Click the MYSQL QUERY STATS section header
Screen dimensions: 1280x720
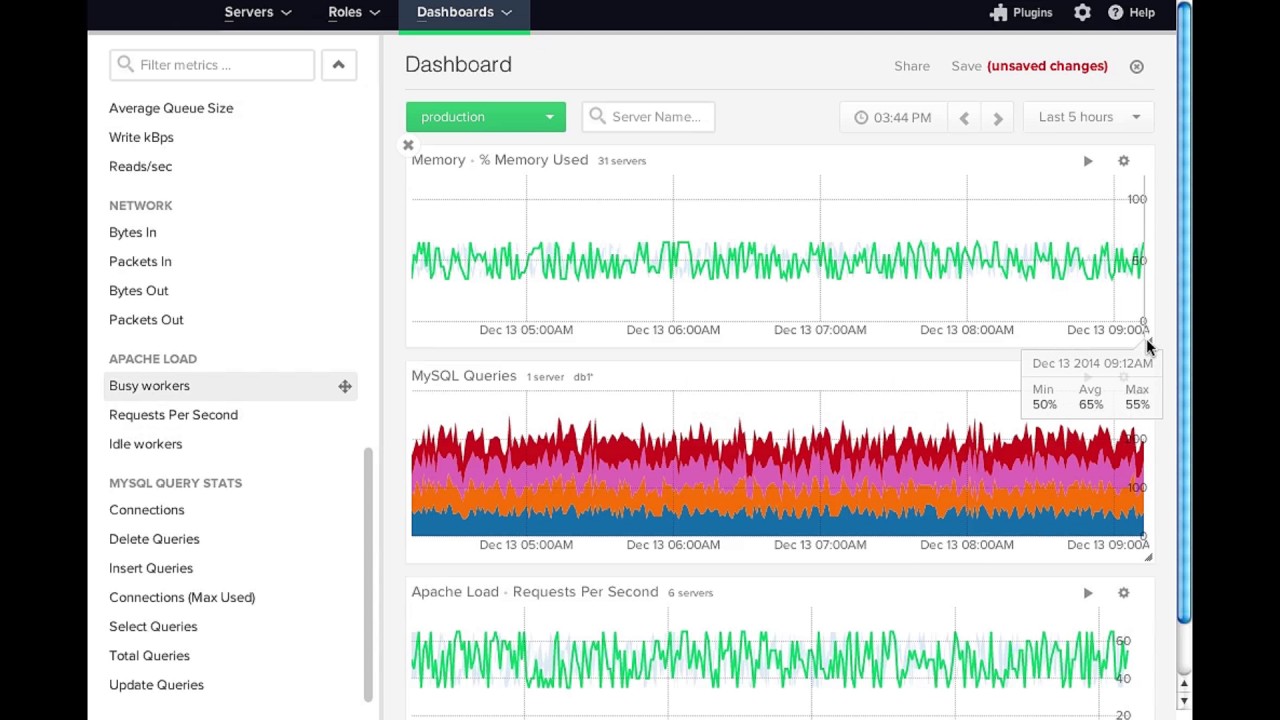(175, 482)
